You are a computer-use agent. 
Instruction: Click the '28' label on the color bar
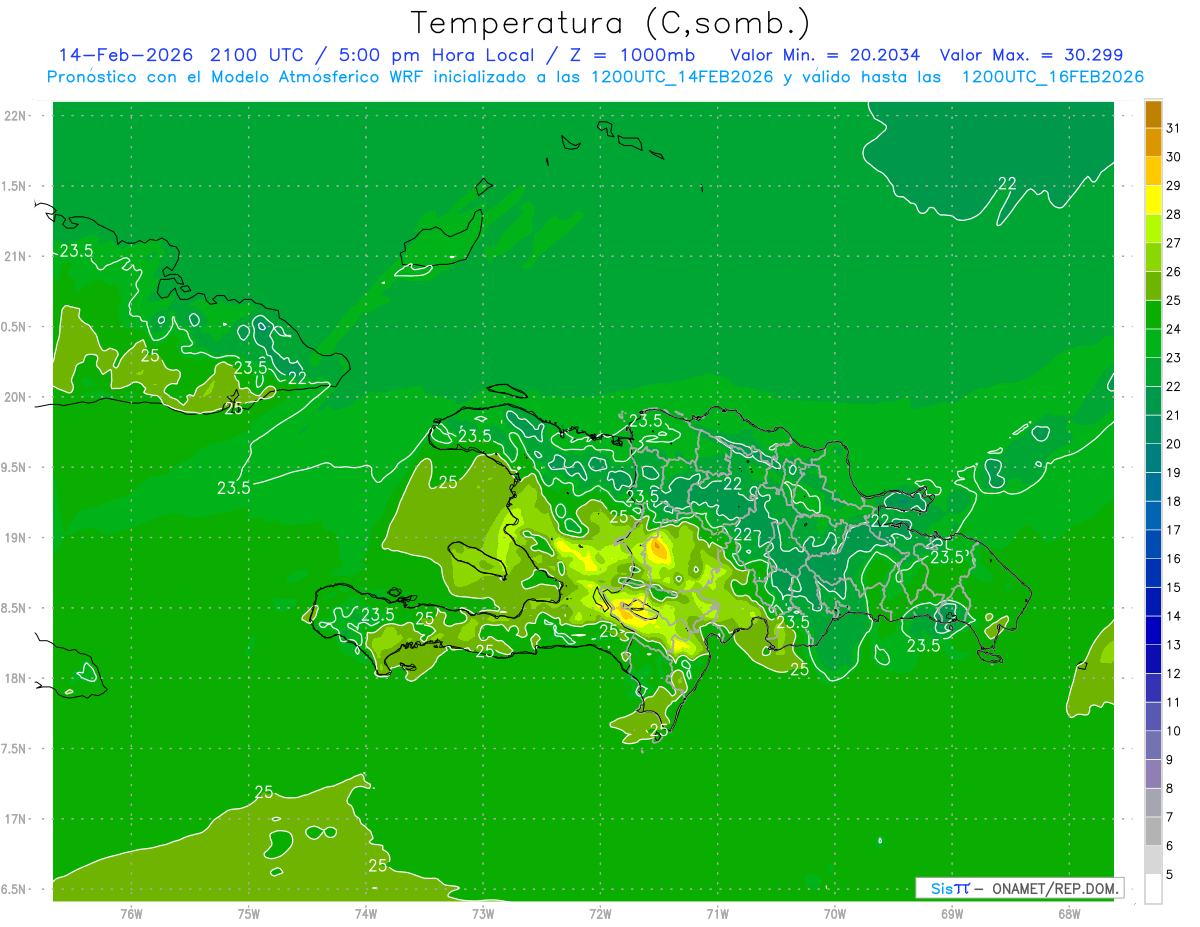point(1173,215)
